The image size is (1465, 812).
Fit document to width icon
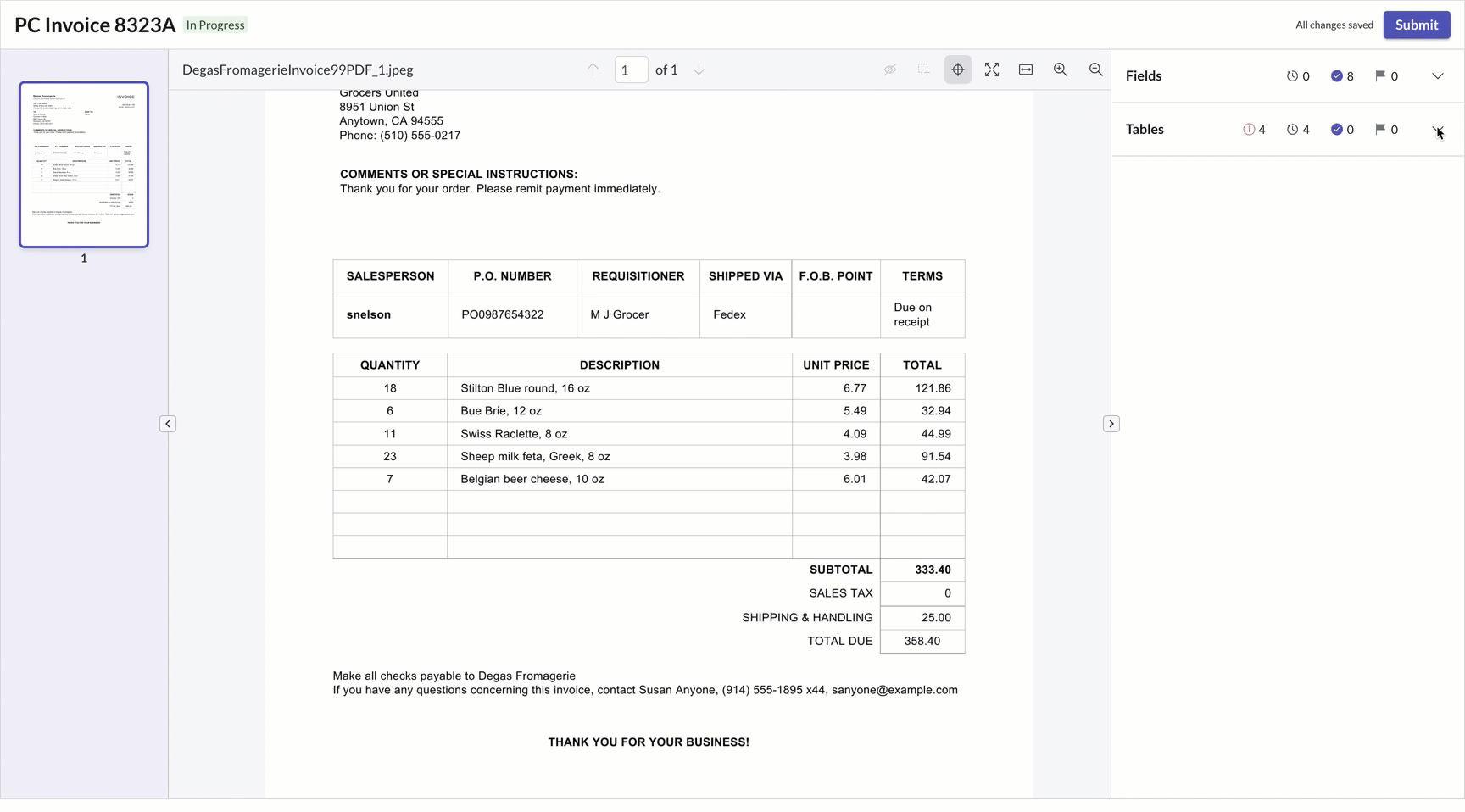(x=1026, y=70)
